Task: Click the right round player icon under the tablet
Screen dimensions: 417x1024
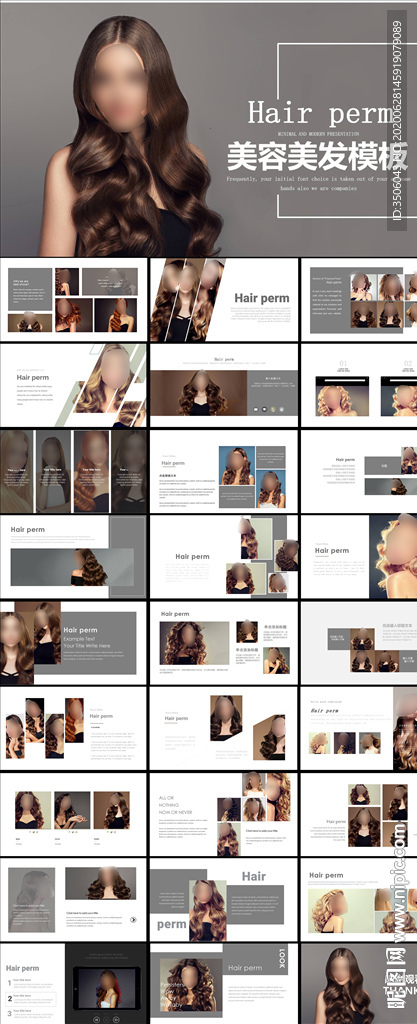Action: (116, 1018)
